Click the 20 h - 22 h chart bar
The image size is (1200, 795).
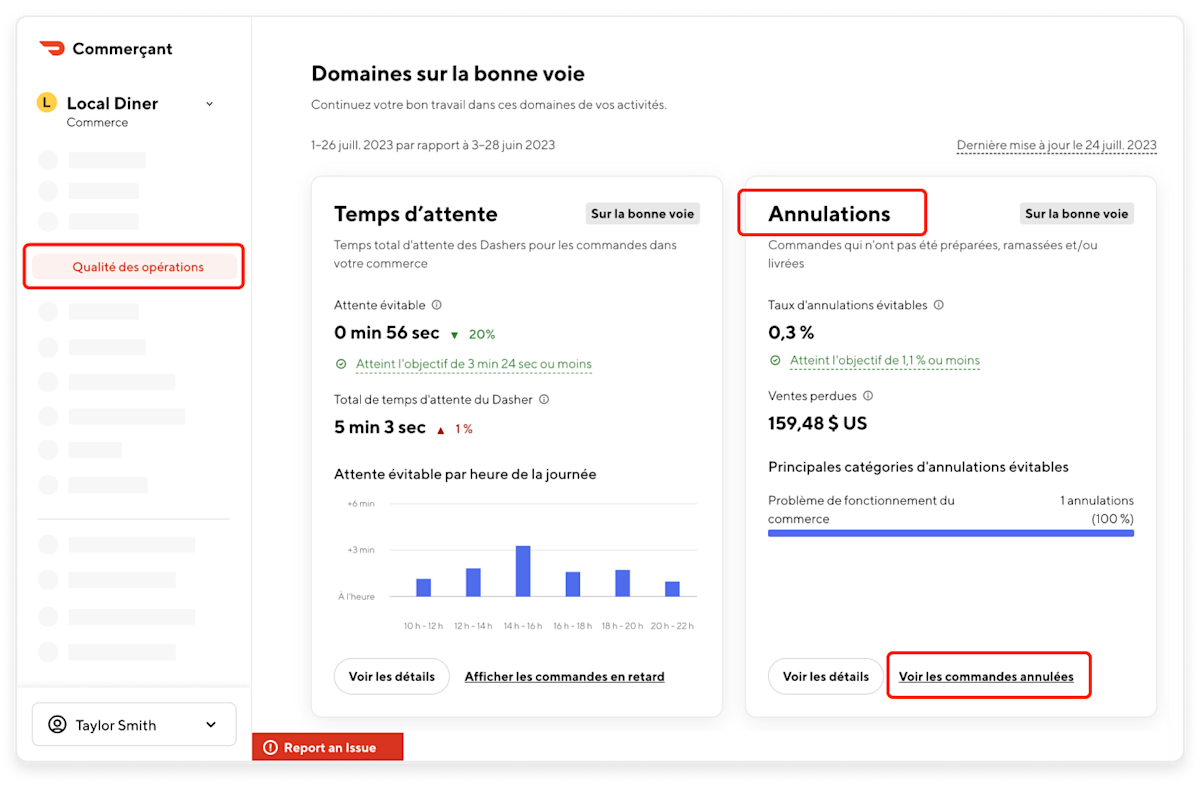[x=672, y=589]
